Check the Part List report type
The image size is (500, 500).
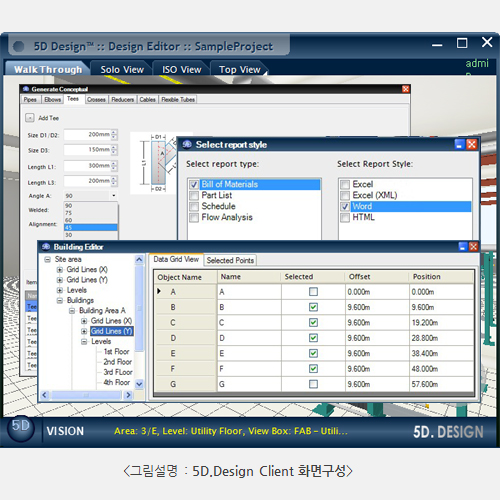[x=194, y=195]
